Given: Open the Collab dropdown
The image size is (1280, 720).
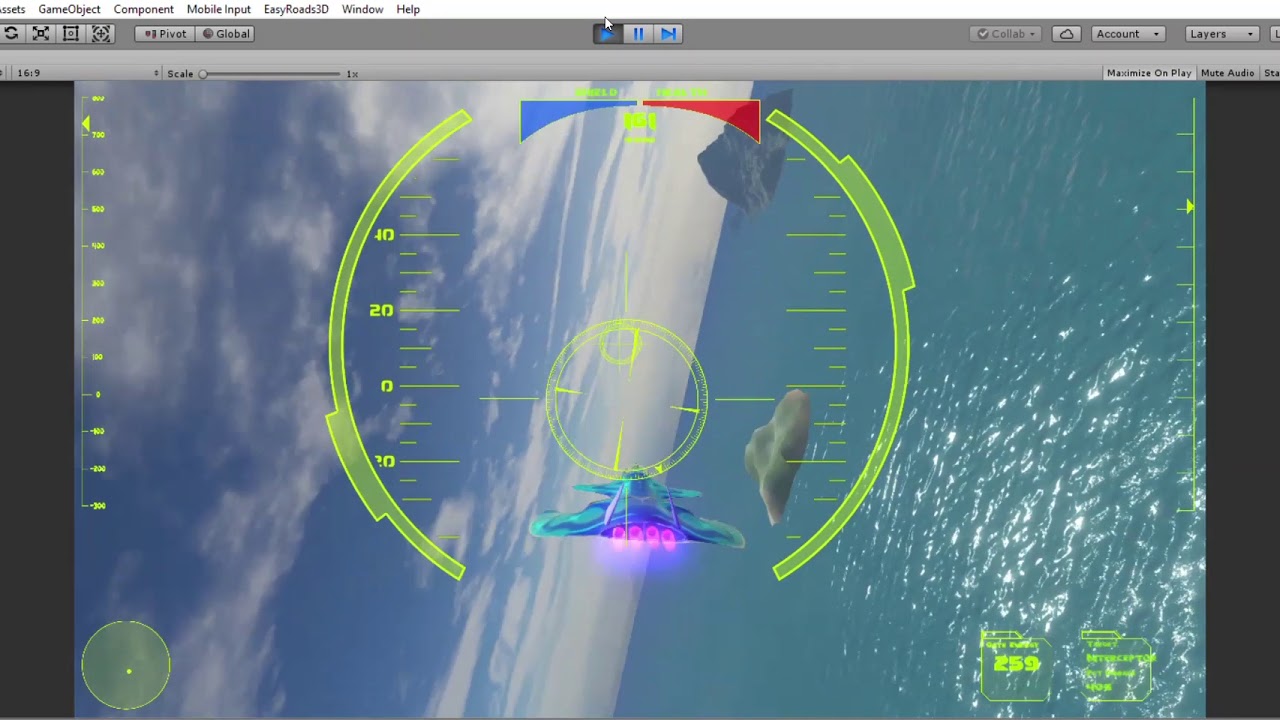Looking at the screenshot, I should [x=1007, y=33].
